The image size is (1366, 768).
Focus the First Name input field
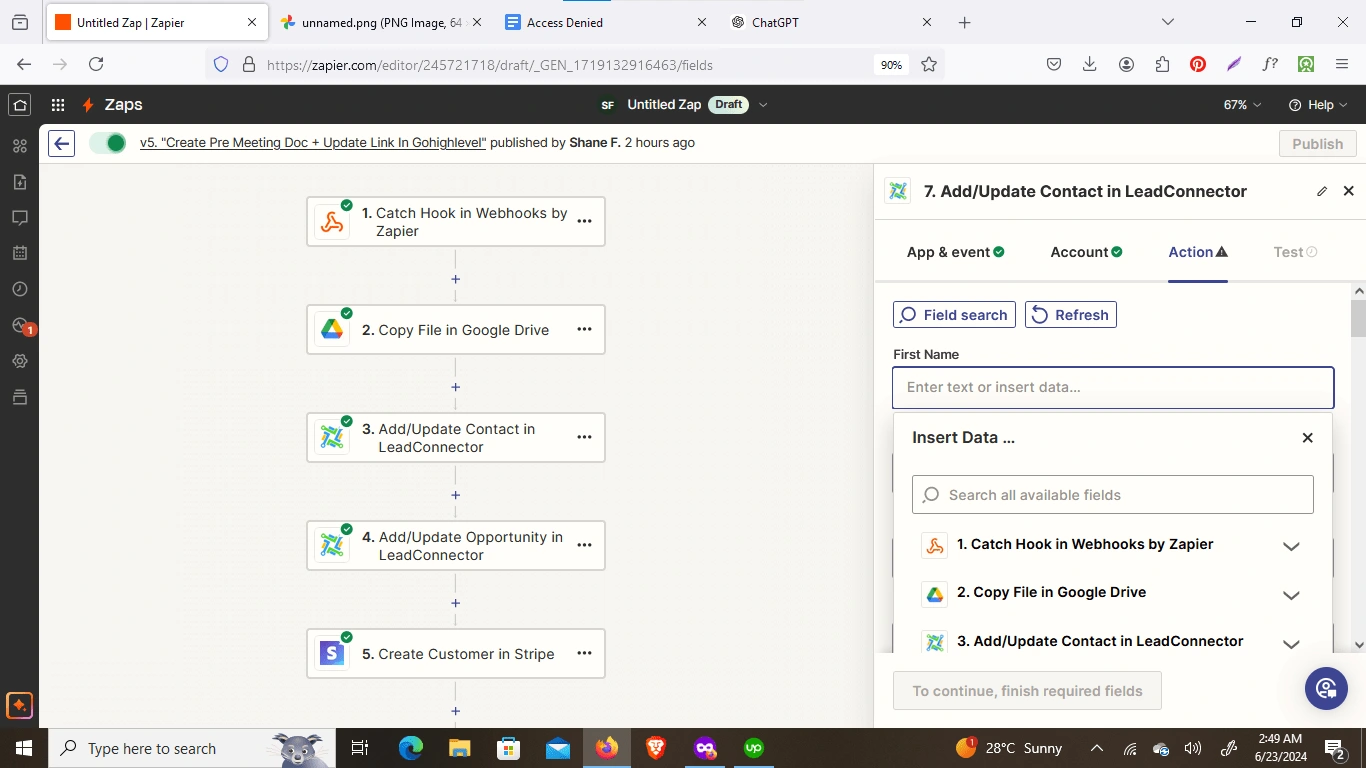click(x=1113, y=387)
